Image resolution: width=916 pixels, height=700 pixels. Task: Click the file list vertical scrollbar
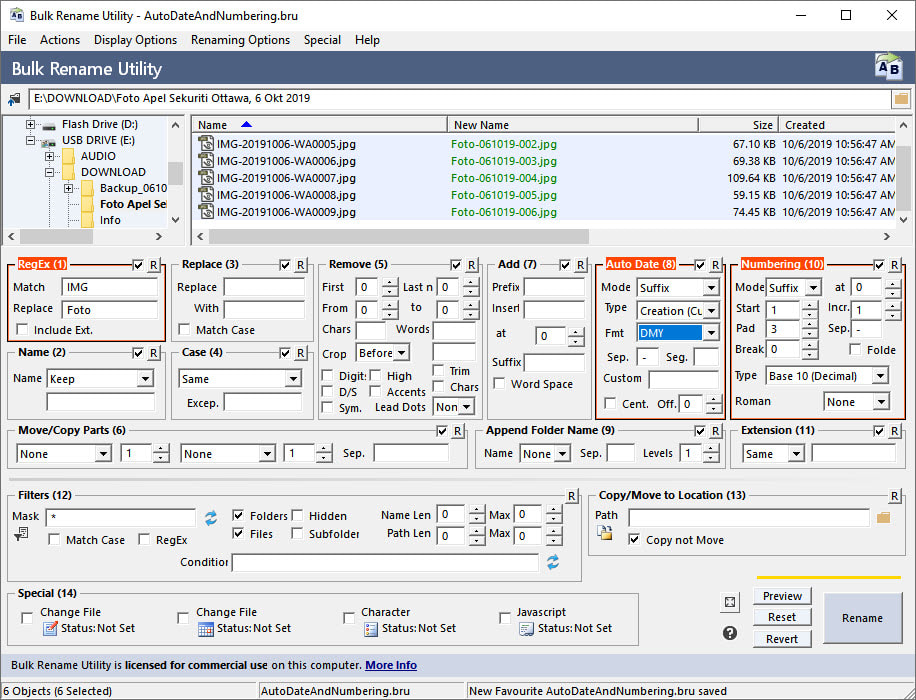903,178
